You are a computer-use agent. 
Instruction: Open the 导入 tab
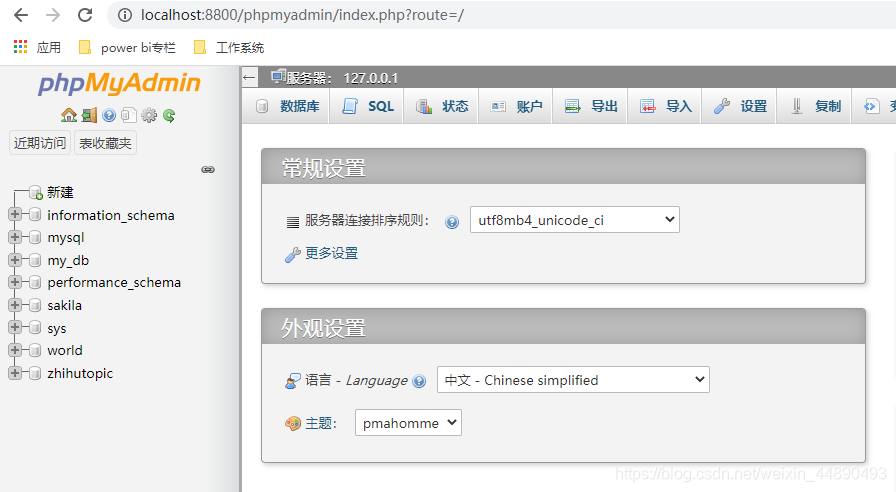point(665,106)
